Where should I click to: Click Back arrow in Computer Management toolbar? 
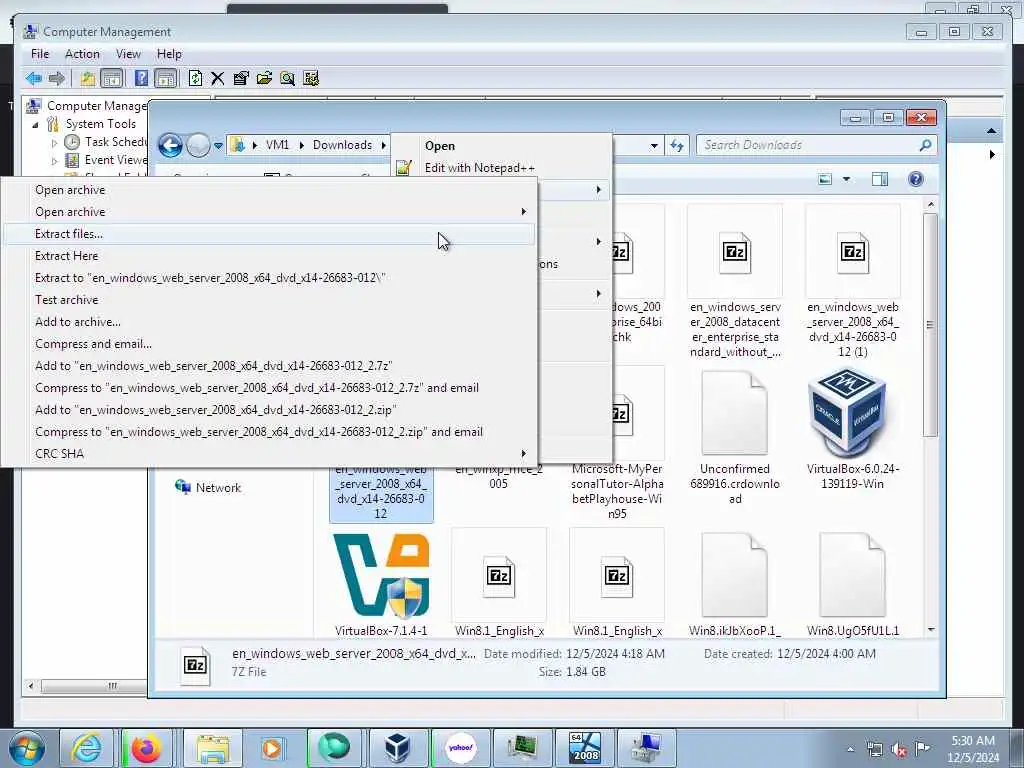coord(33,78)
